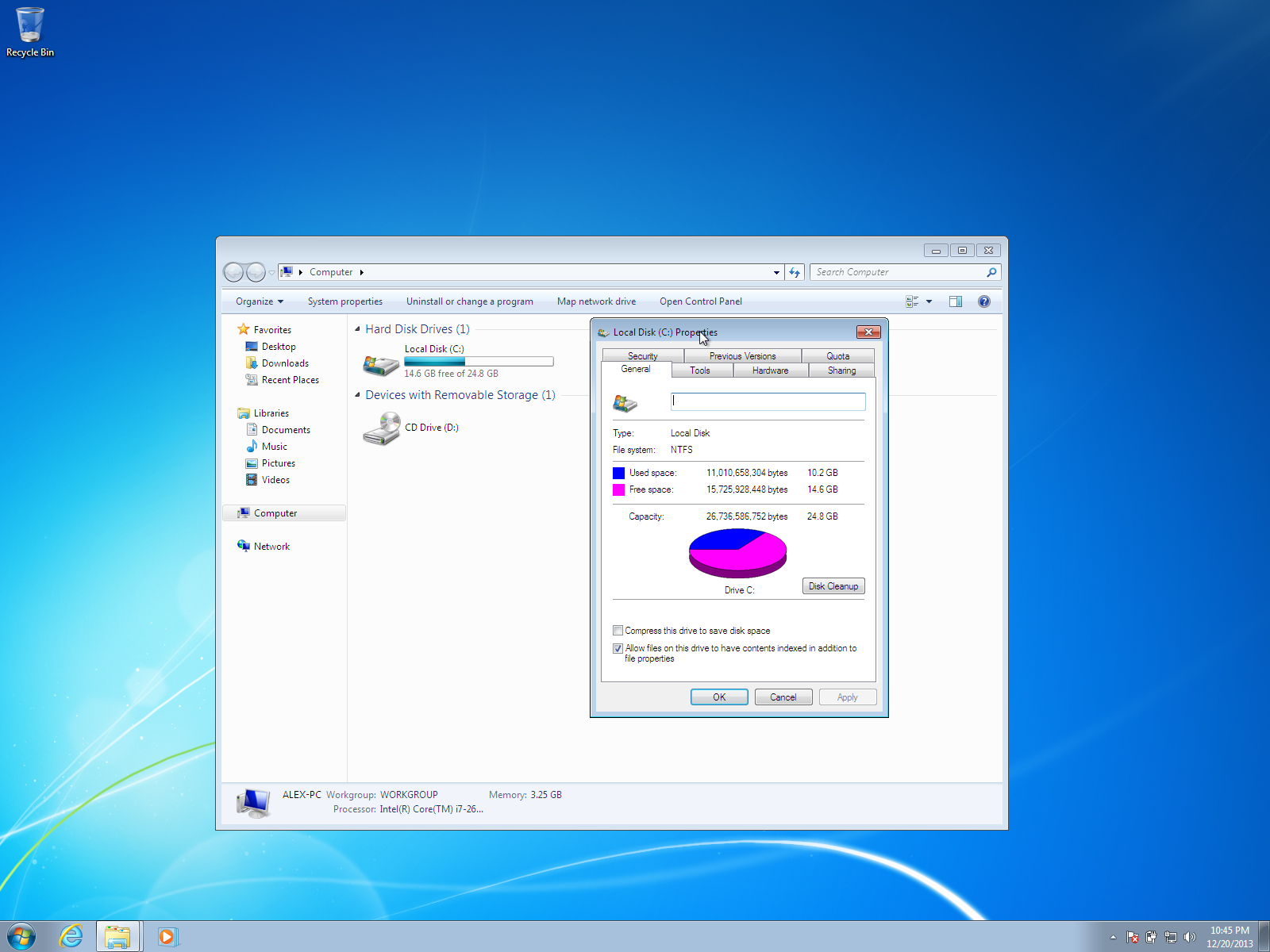Launch Internet Explorer from taskbar
Viewport: 1270px width, 952px height.
(71, 936)
